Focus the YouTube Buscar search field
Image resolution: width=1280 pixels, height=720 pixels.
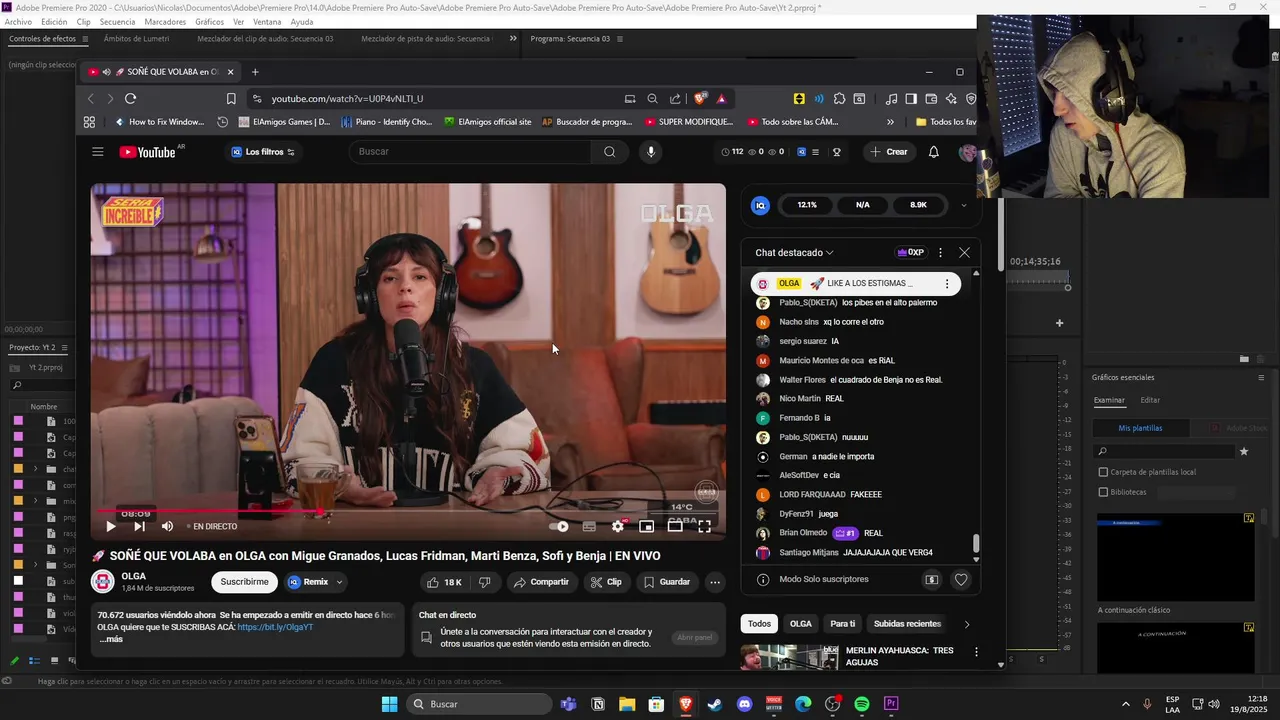coord(470,152)
